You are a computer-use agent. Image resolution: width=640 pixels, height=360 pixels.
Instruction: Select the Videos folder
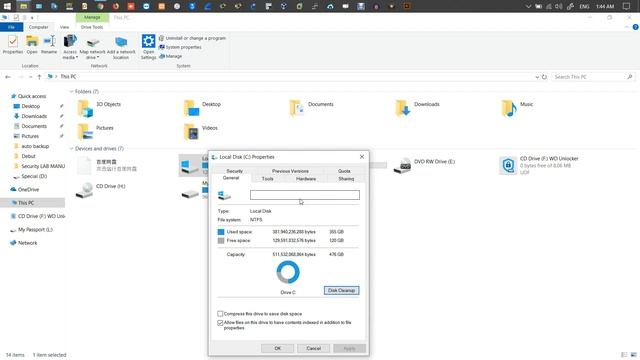point(201,131)
